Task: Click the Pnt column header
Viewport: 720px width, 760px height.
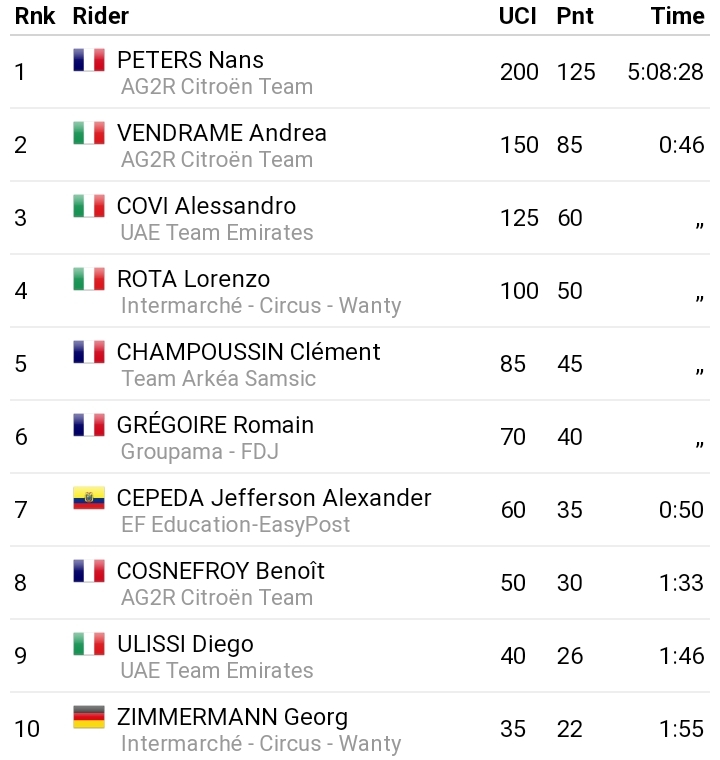Action: 575,16
